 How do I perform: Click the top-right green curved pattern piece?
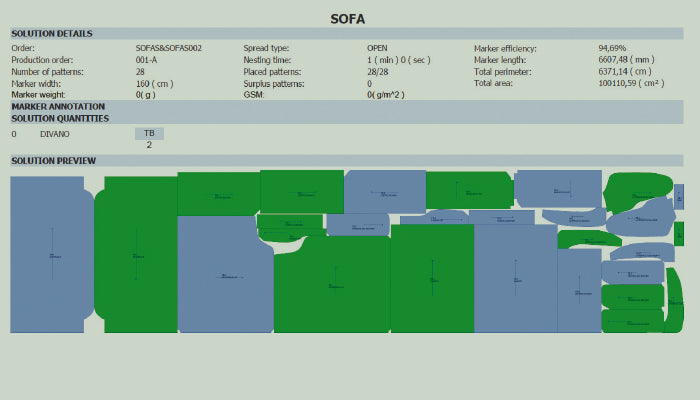click(638, 188)
